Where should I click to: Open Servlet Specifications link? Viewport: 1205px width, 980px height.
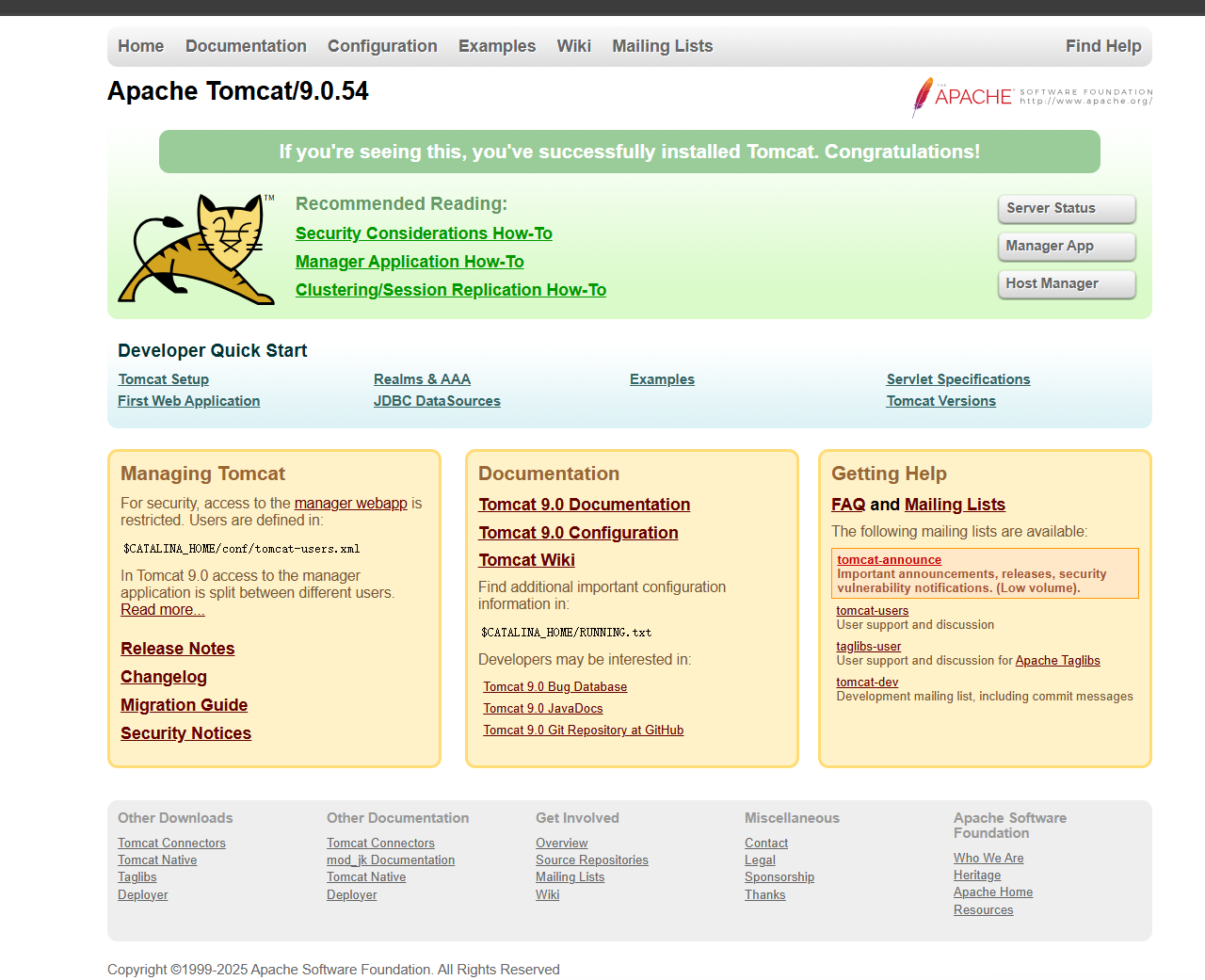pyautogui.click(x=958, y=379)
